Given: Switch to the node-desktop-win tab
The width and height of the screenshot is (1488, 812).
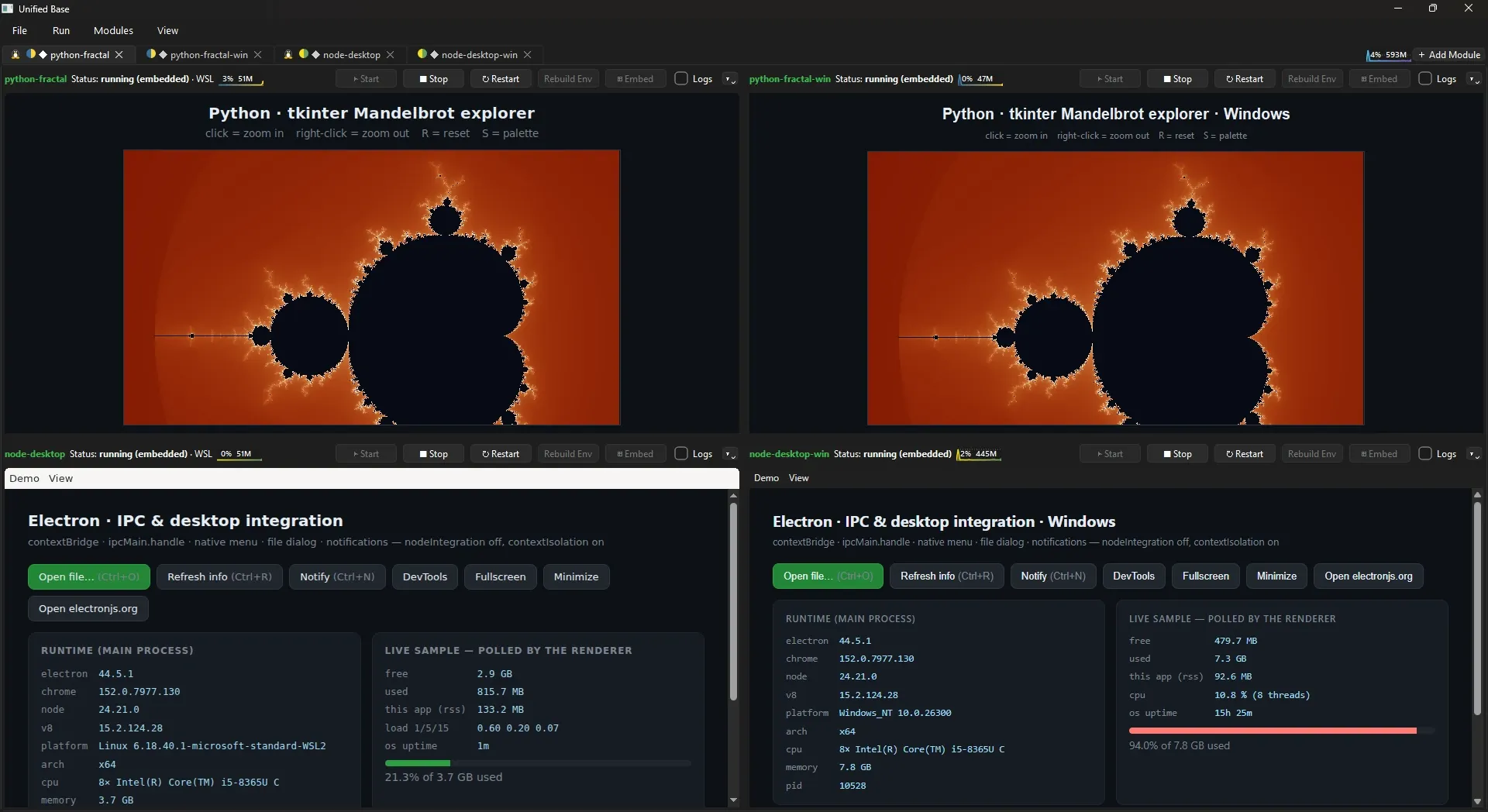Looking at the screenshot, I should pyautogui.click(x=474, y=55).
